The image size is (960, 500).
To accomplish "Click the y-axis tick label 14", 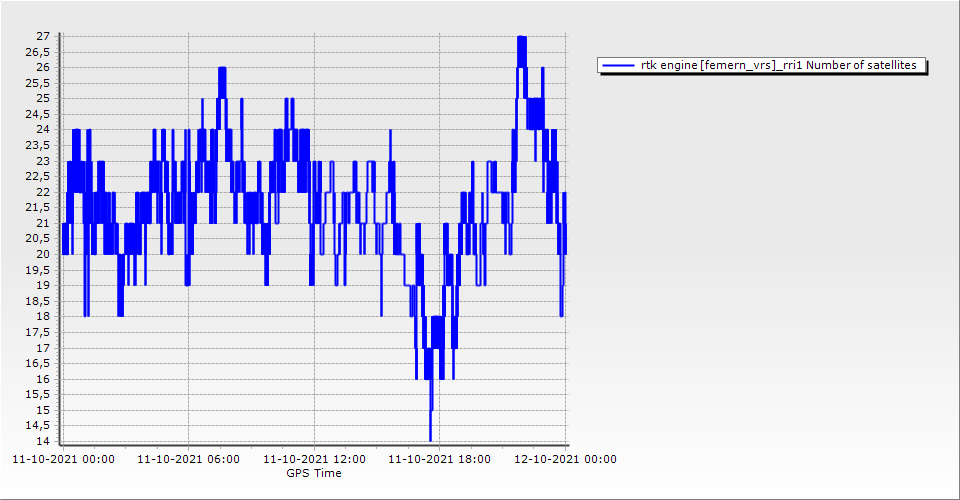I will point(43,442).
